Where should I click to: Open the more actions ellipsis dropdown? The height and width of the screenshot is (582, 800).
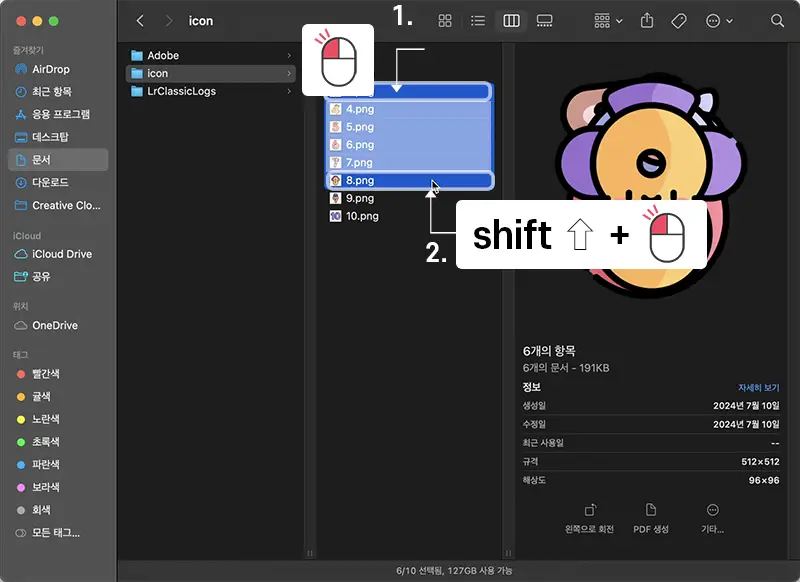pyautogui.click(x=714, y=20)
